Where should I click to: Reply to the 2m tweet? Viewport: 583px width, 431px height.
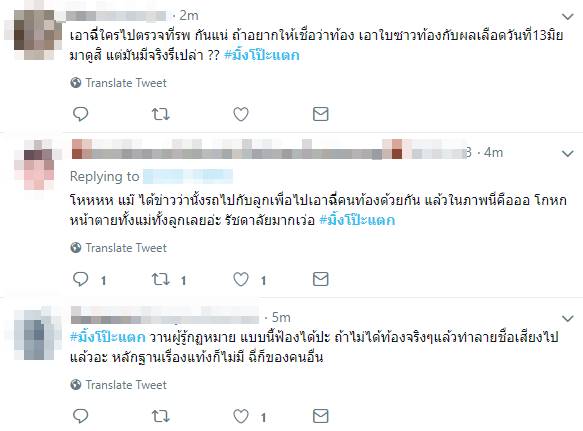pos(80,114)
